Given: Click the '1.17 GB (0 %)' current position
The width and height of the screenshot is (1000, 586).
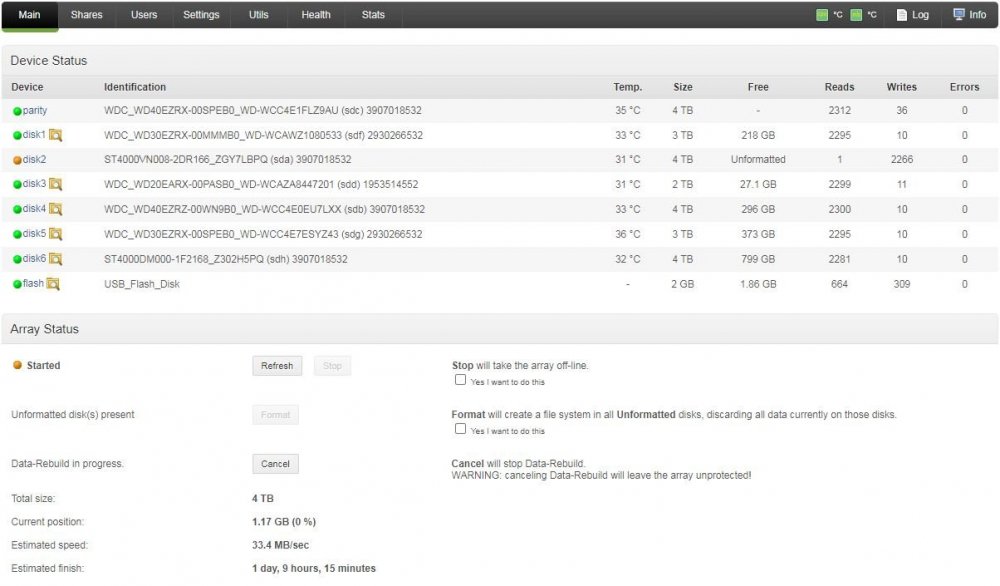Looking at the screenshot, I should point(284,522).
